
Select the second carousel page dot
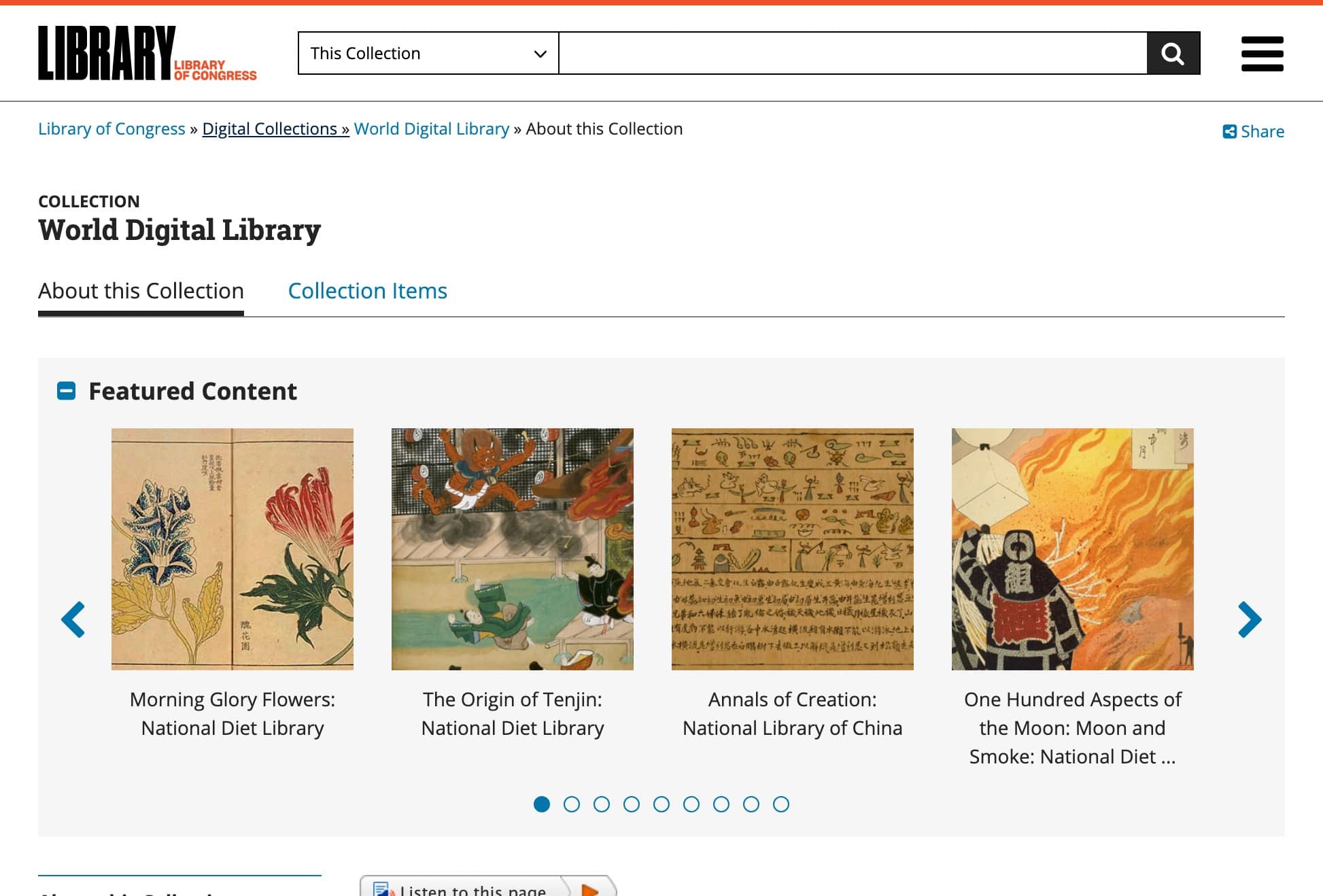(572, 804)
